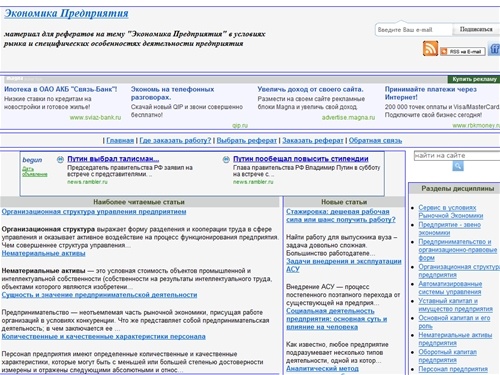Open the Нематериальные активы article link
This screenshot has height=375, width=500.
(x=43, y=253)
